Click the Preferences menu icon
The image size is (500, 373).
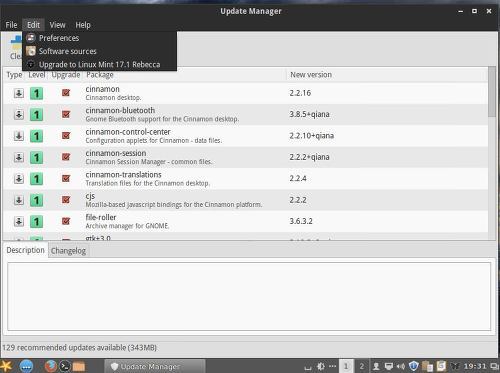31,38
